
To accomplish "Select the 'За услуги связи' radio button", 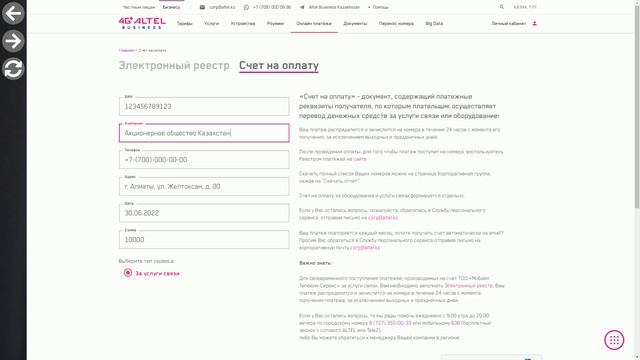I will tap(128, 273).
